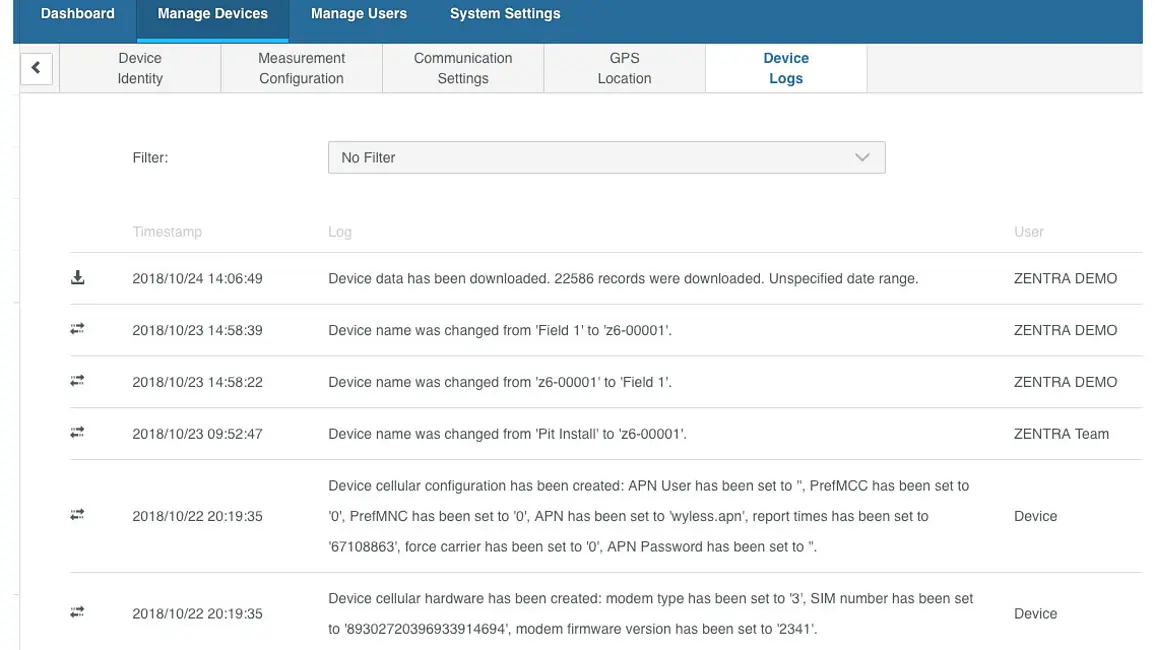Image resolution: width=1155 pixels, height=650 pixels.
Task: Click log 'Field 1' to 'z6-00001' entry
Action: (x=500, y=330)
